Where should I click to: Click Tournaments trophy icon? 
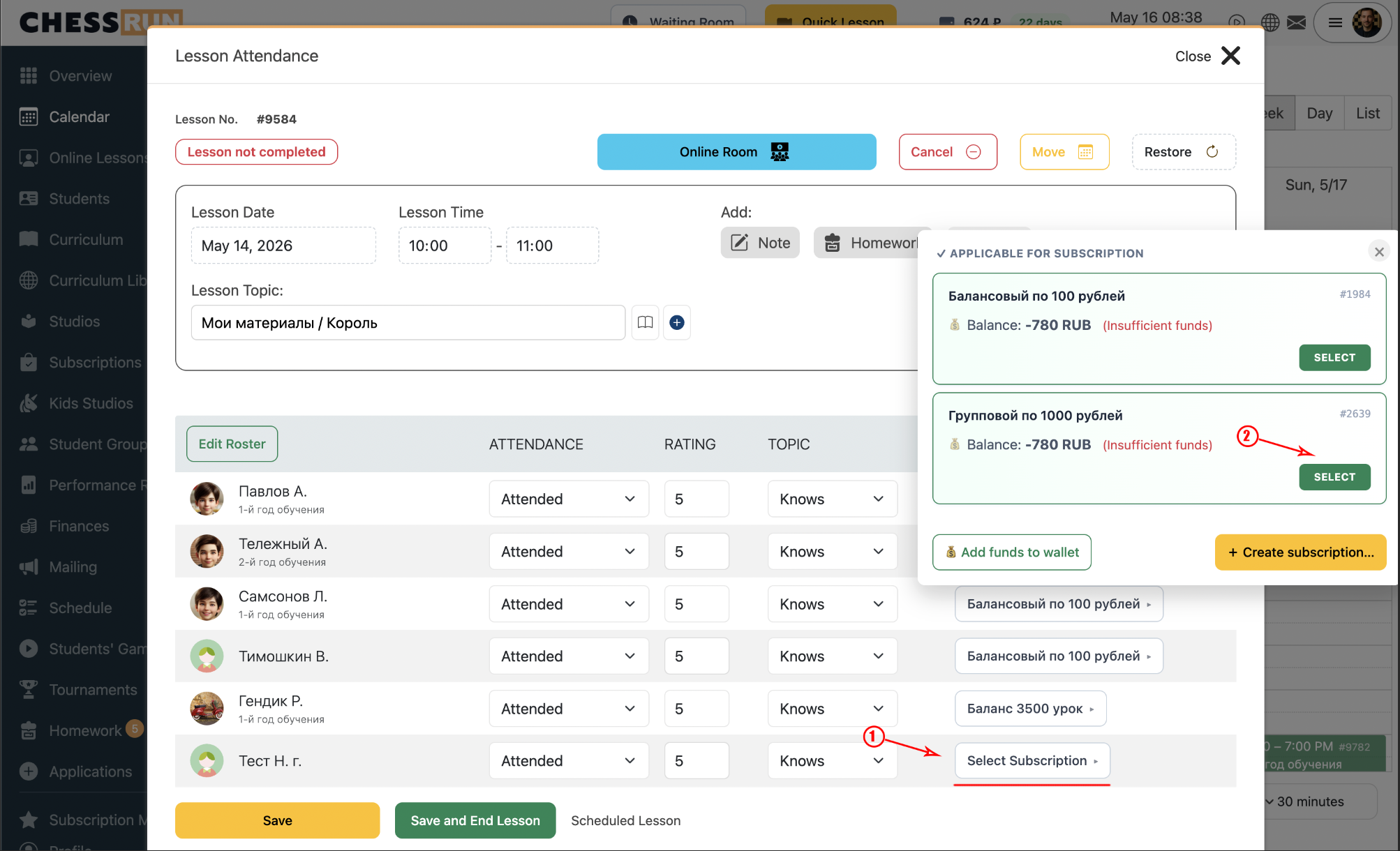(29, 690)
